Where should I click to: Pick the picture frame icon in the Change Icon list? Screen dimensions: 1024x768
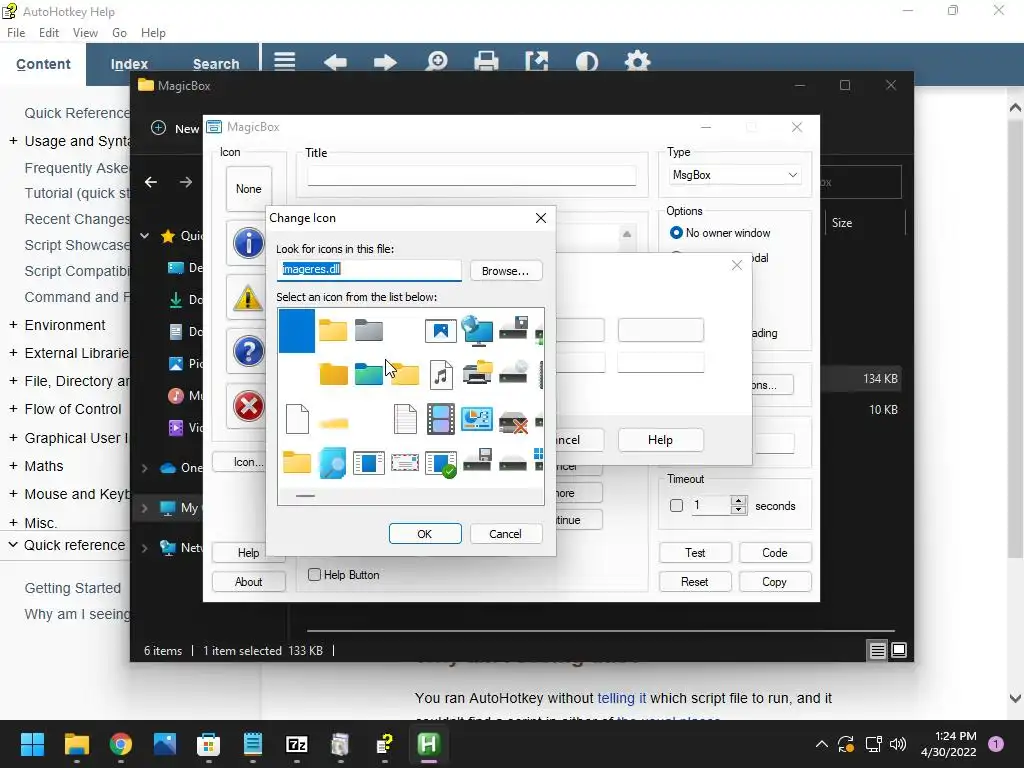point(440,330)
